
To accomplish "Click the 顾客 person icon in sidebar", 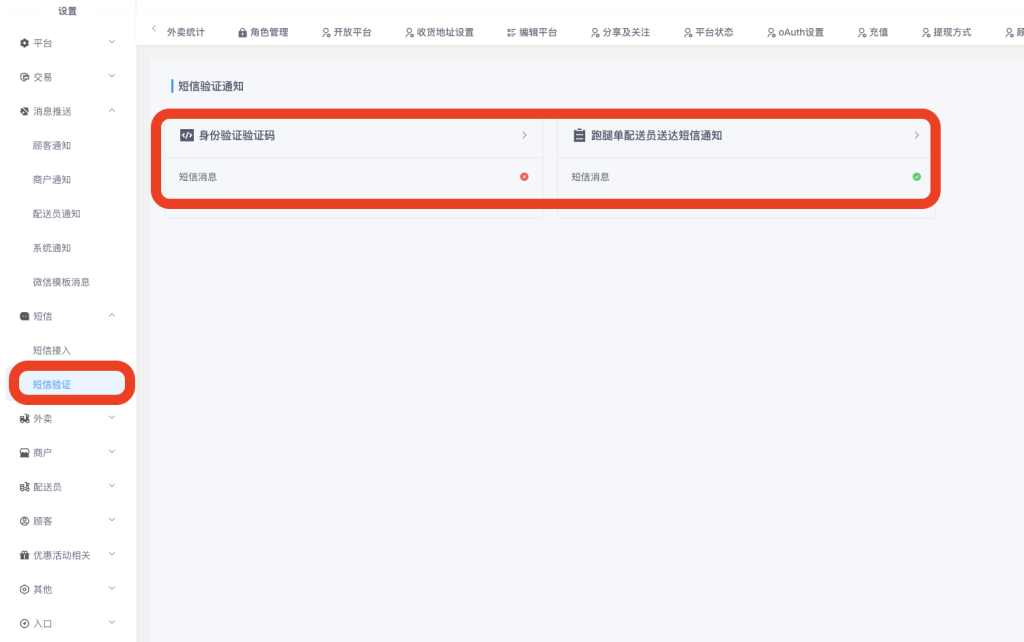I will (25, 521).
